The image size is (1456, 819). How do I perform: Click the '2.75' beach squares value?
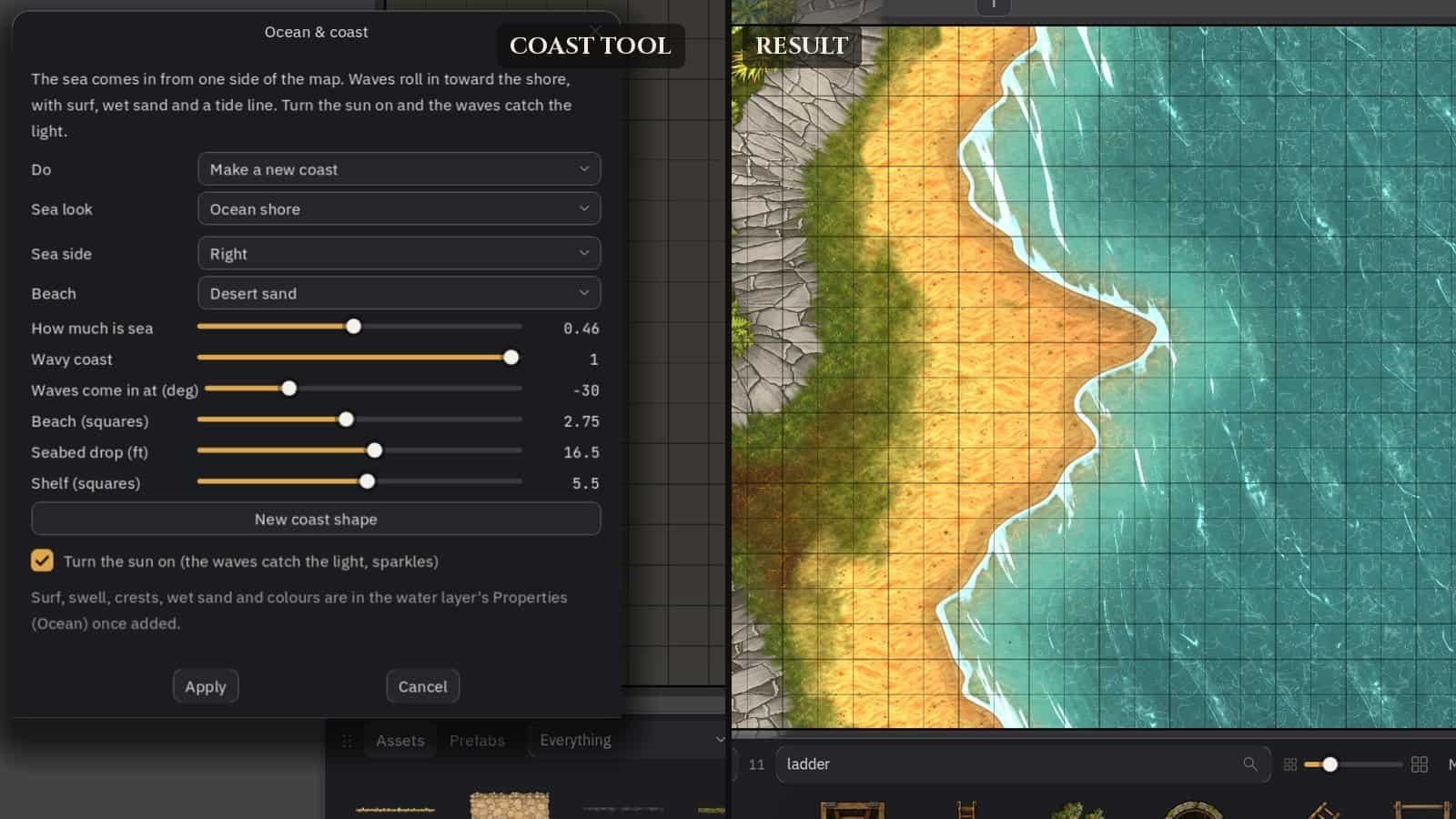tap(581, 421)
